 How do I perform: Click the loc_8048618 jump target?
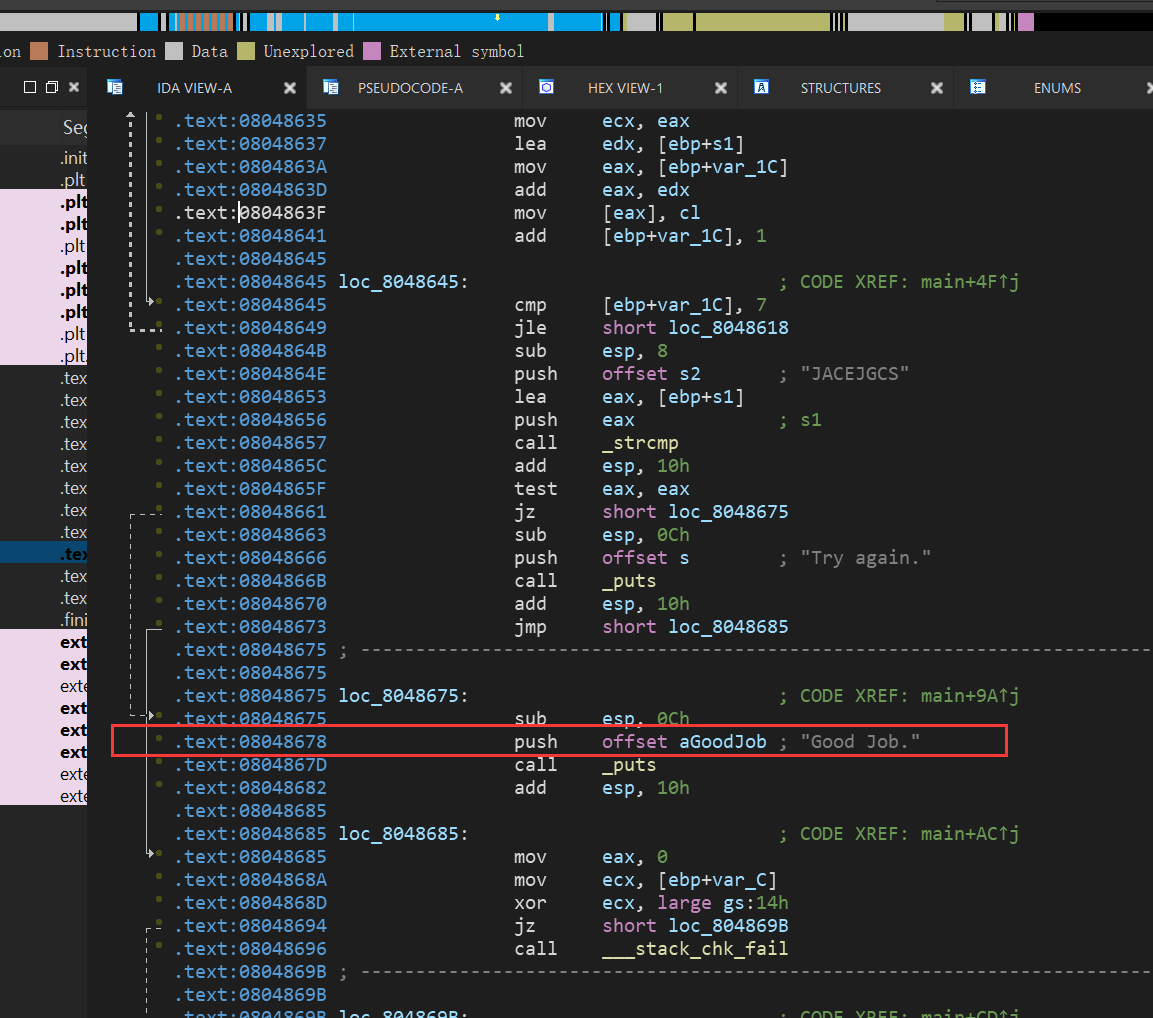pyautogui.click(x=728, y=328)
